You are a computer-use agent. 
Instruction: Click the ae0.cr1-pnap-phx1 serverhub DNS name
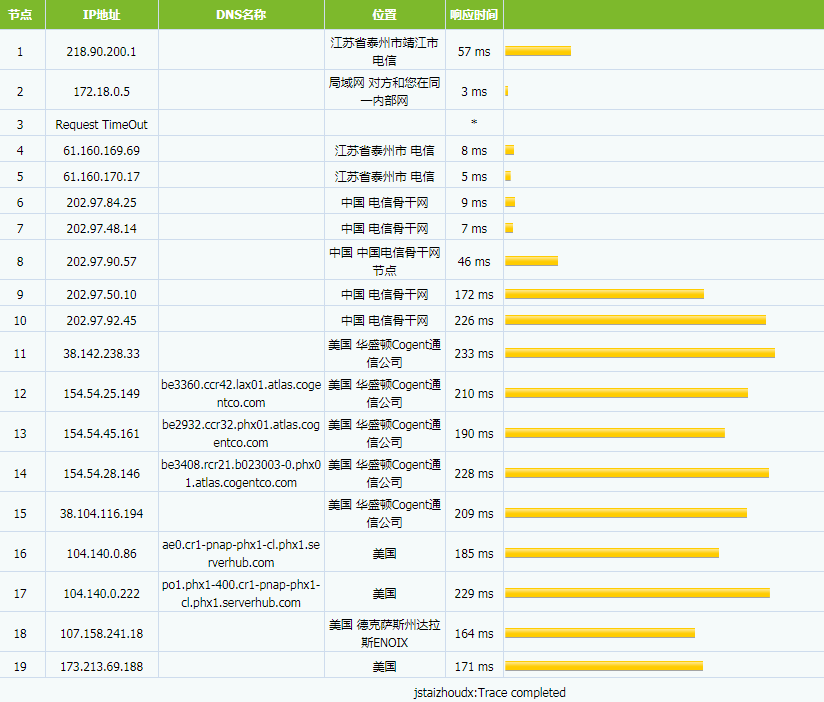pos(240,553)
